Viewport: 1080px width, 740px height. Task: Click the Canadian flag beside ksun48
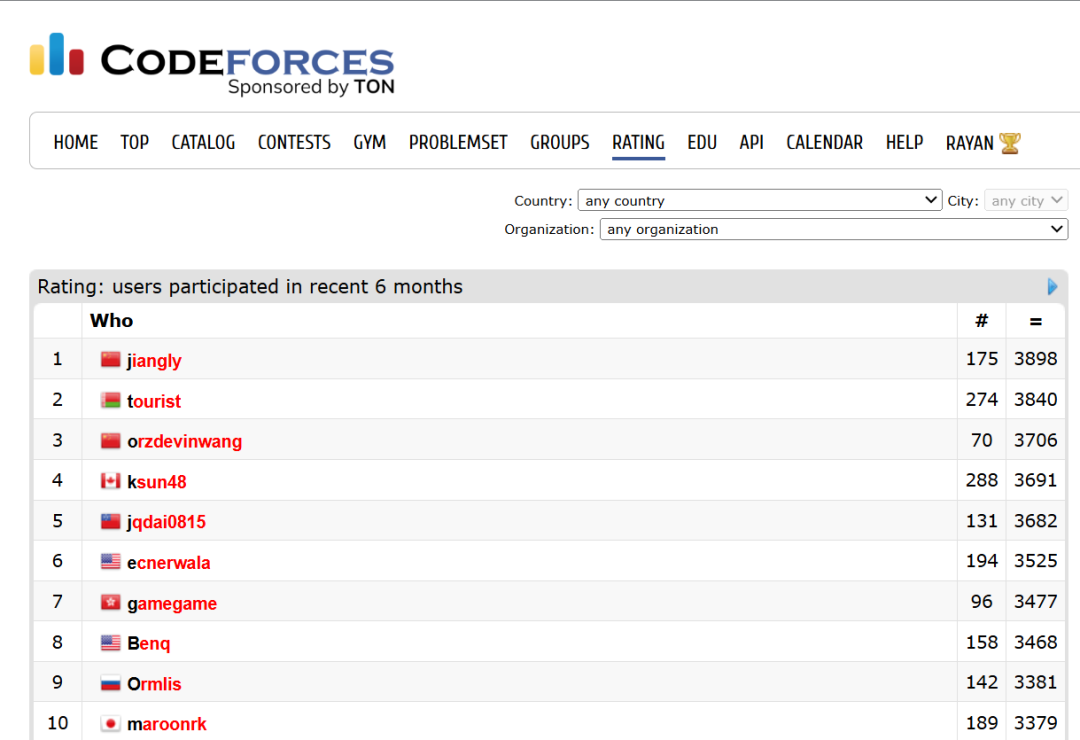pyautogui.click(x=110, y=481)
